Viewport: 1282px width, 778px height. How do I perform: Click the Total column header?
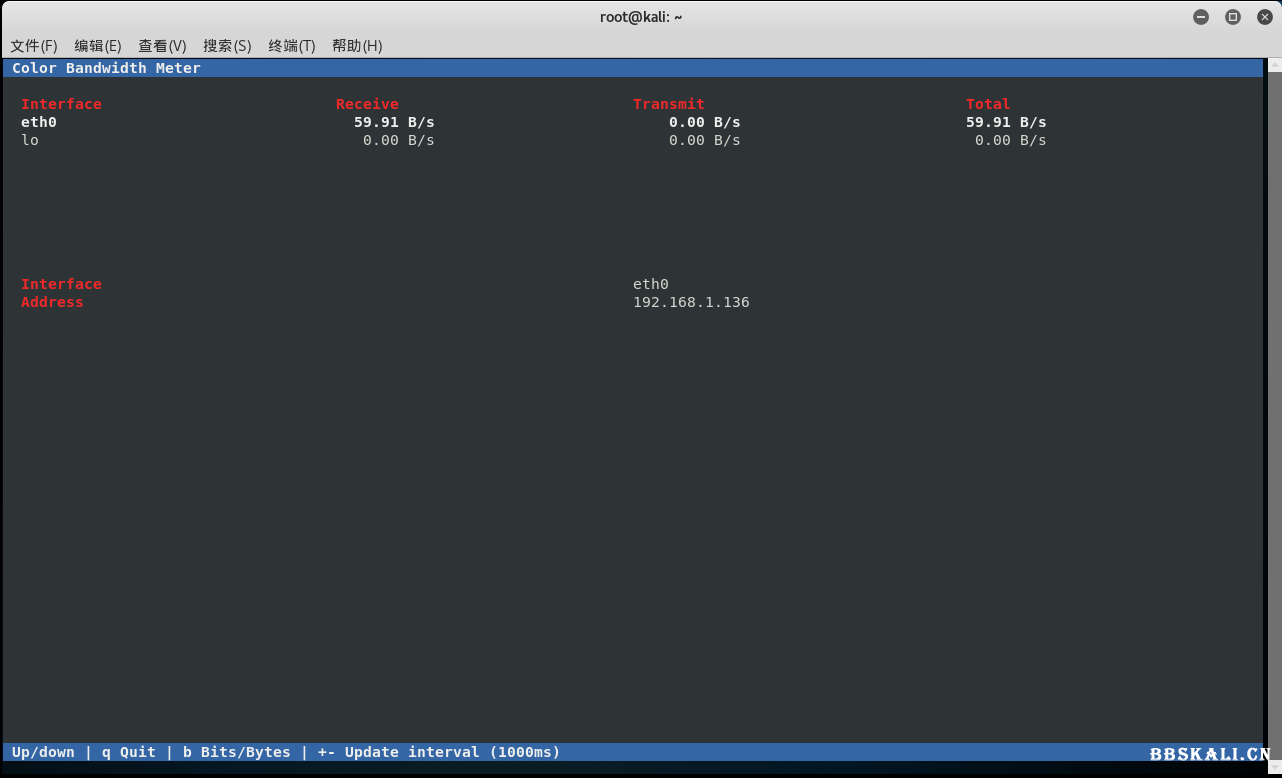pos(987,104)
